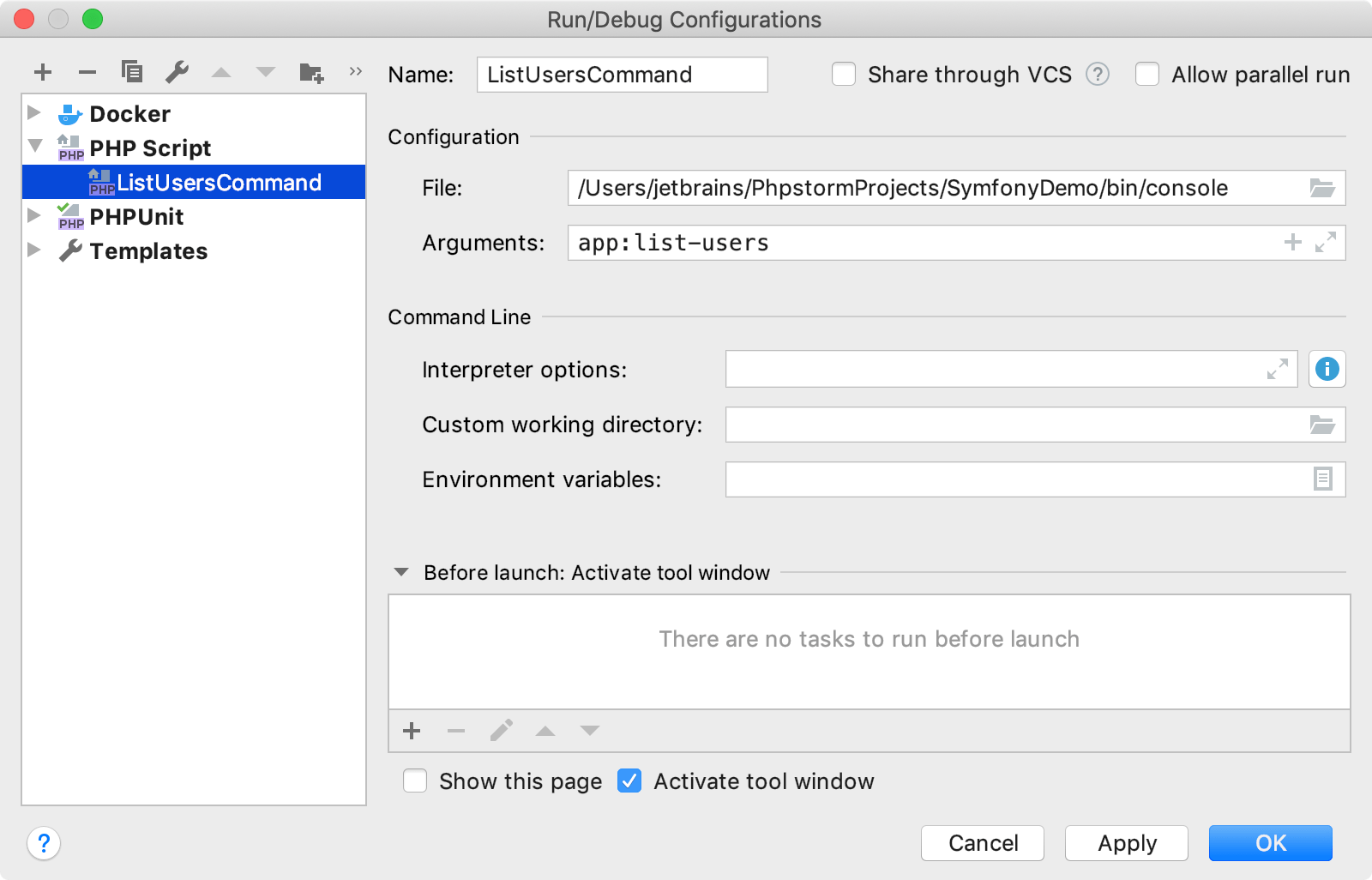Collapse the PHP Script node
Screen dimensions: 1372x880
[34, 147]
